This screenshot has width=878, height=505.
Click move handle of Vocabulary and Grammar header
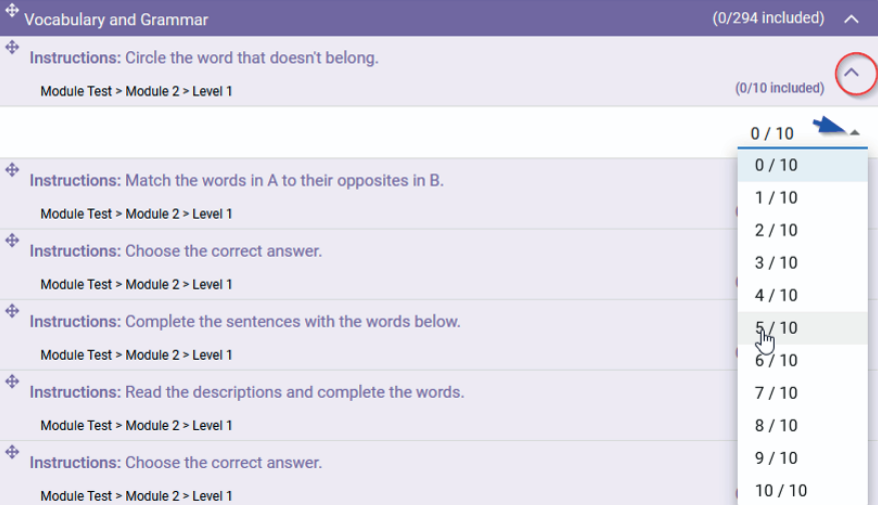[12, 10]
